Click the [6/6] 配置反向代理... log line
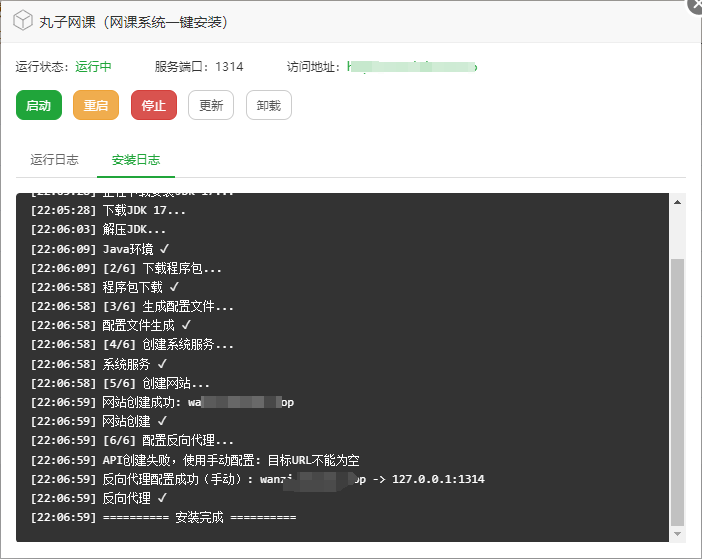The width and height of the screenshot is (702, 559). [132, 440]
